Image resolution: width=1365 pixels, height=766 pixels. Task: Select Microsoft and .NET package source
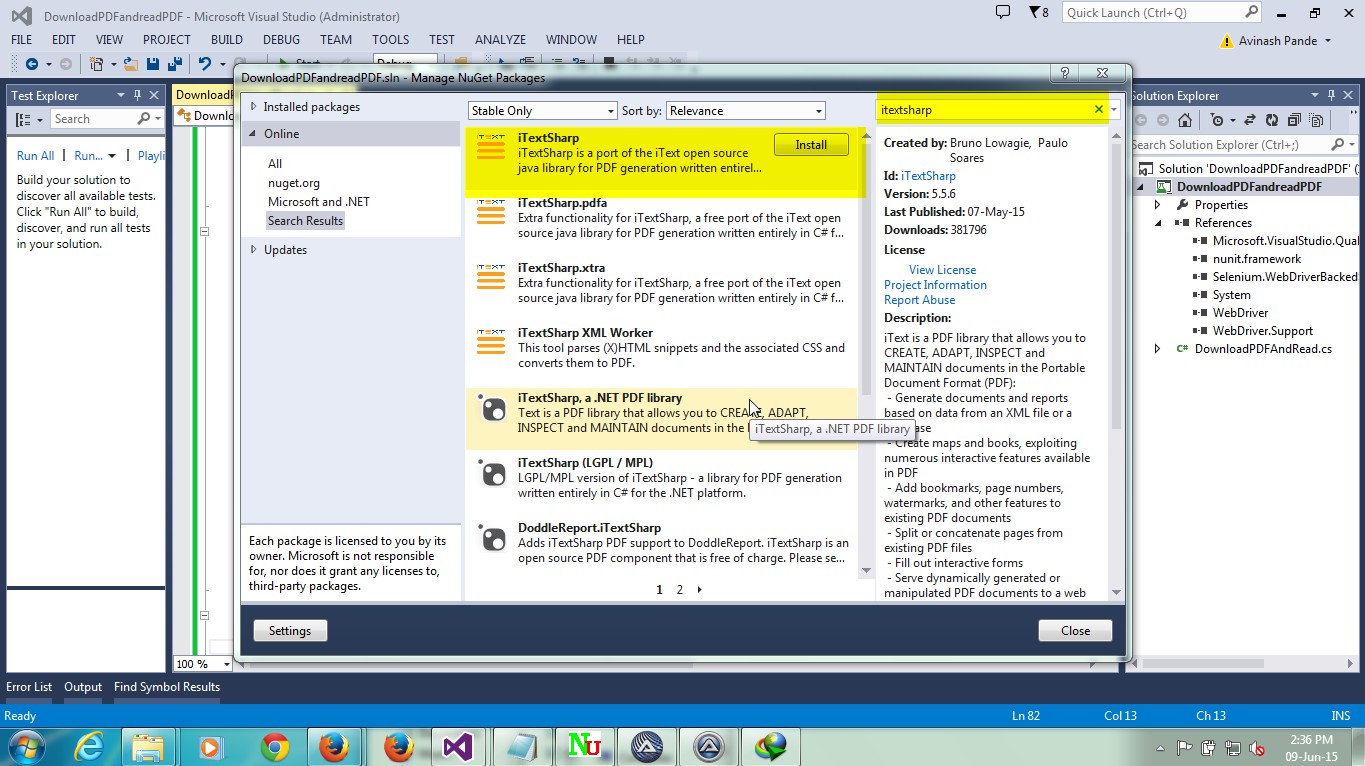[319, 202]
